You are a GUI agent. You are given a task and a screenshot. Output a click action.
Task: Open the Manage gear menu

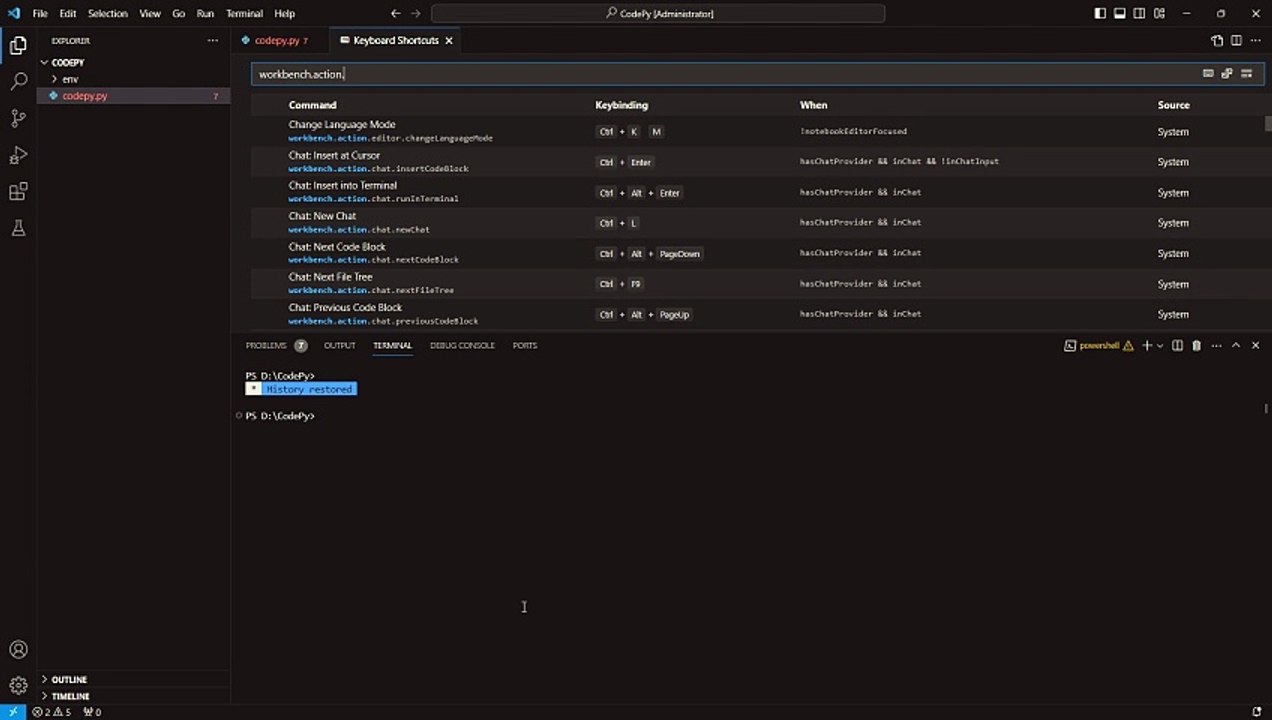coord(18,686)
